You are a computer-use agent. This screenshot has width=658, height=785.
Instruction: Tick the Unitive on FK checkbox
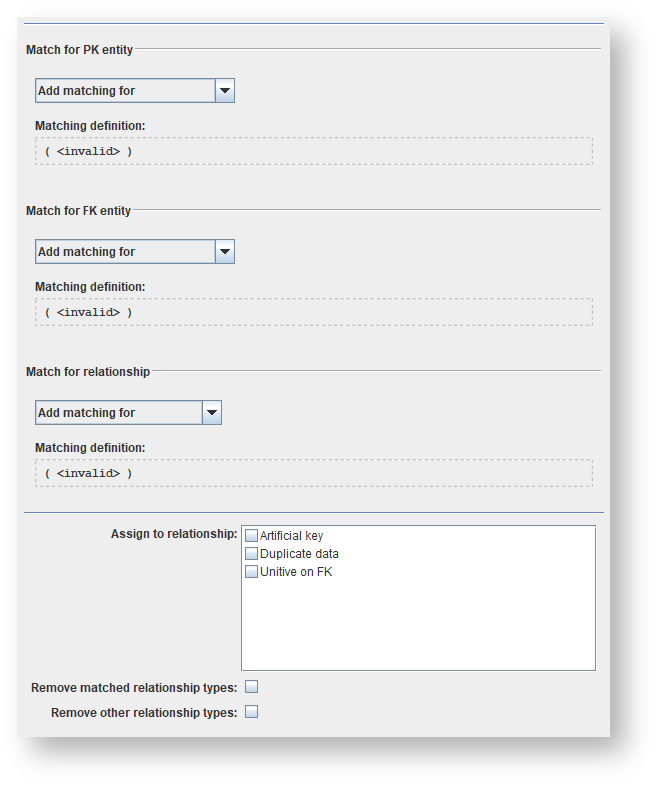point(251,572)
